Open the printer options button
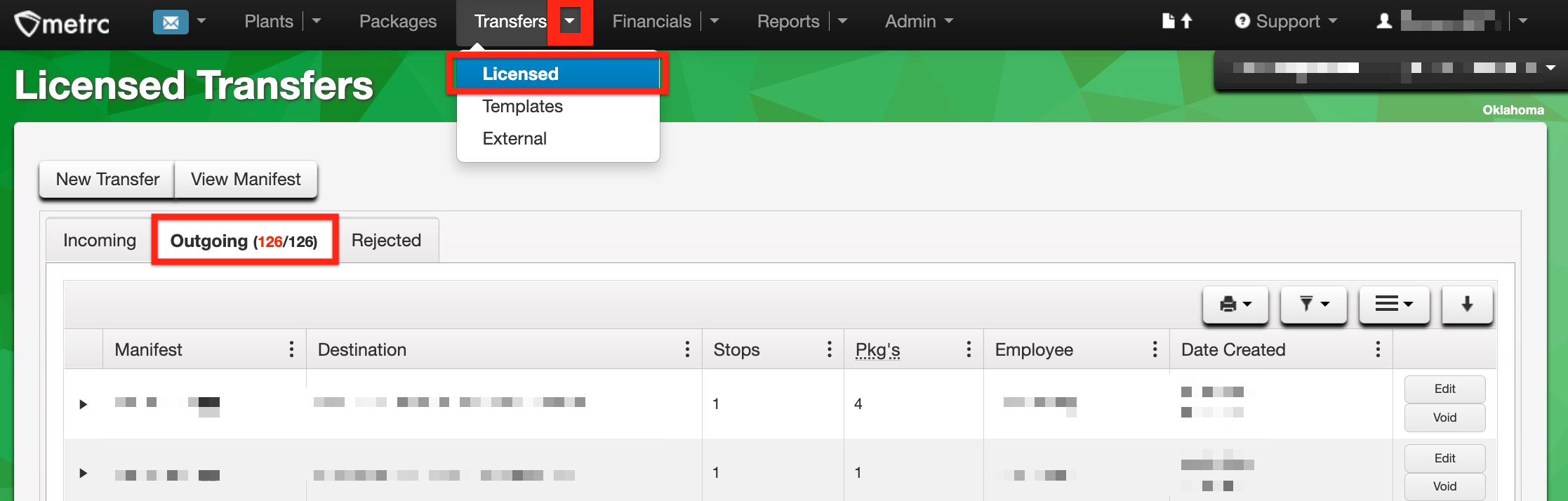The width and height of the screenshot is (1568, 501). (x=1235, y=304)
